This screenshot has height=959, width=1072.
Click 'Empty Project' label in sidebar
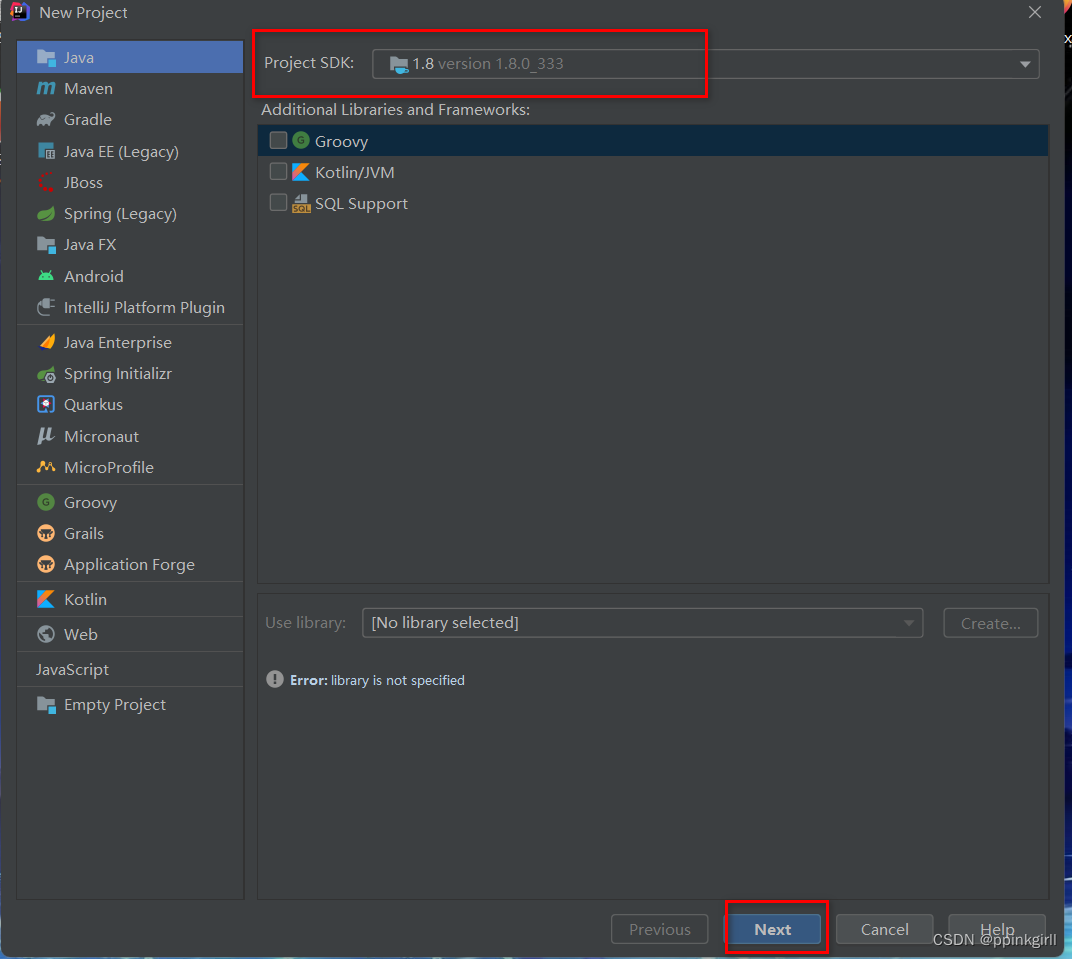coord(115,705)
